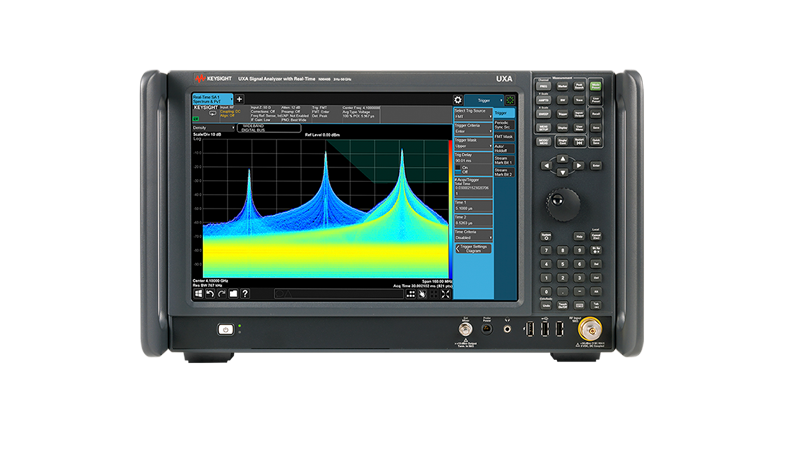Tap the FREQ hardware key
Viewport: 800px width, 450px height.
[543, 86]
